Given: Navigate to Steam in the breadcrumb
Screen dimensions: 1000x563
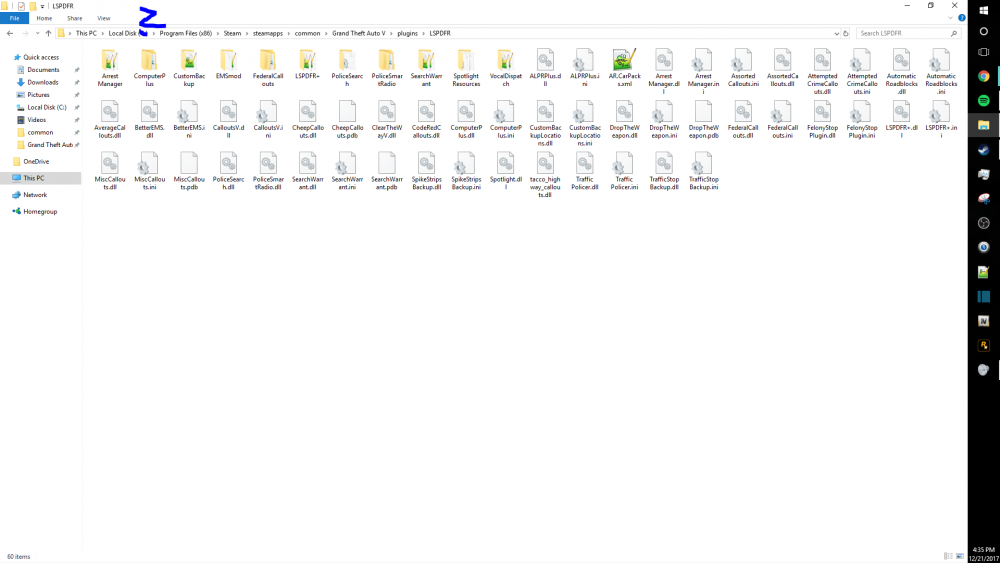Looking at the screenshot, I should 232,33.
